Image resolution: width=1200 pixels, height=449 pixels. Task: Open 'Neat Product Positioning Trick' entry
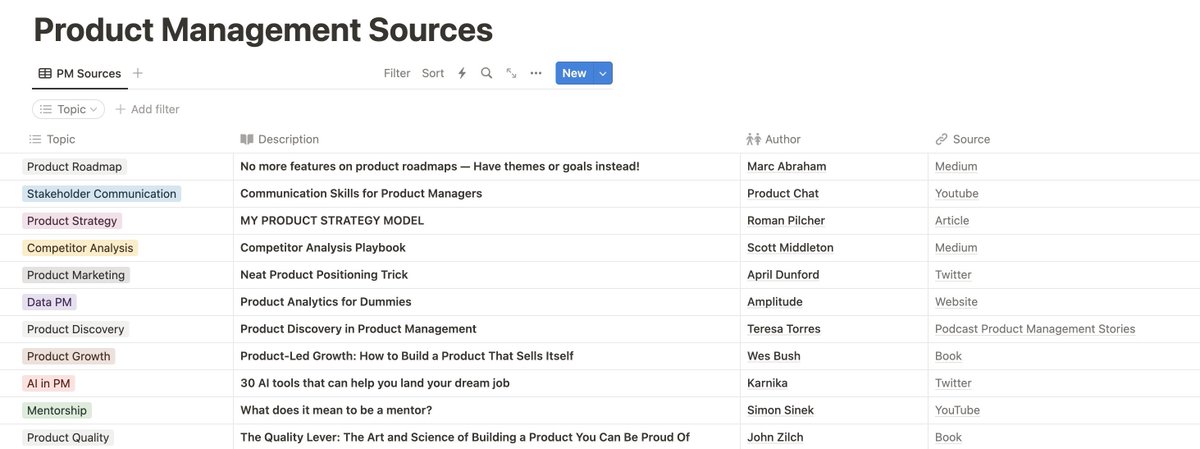point(324,274)
